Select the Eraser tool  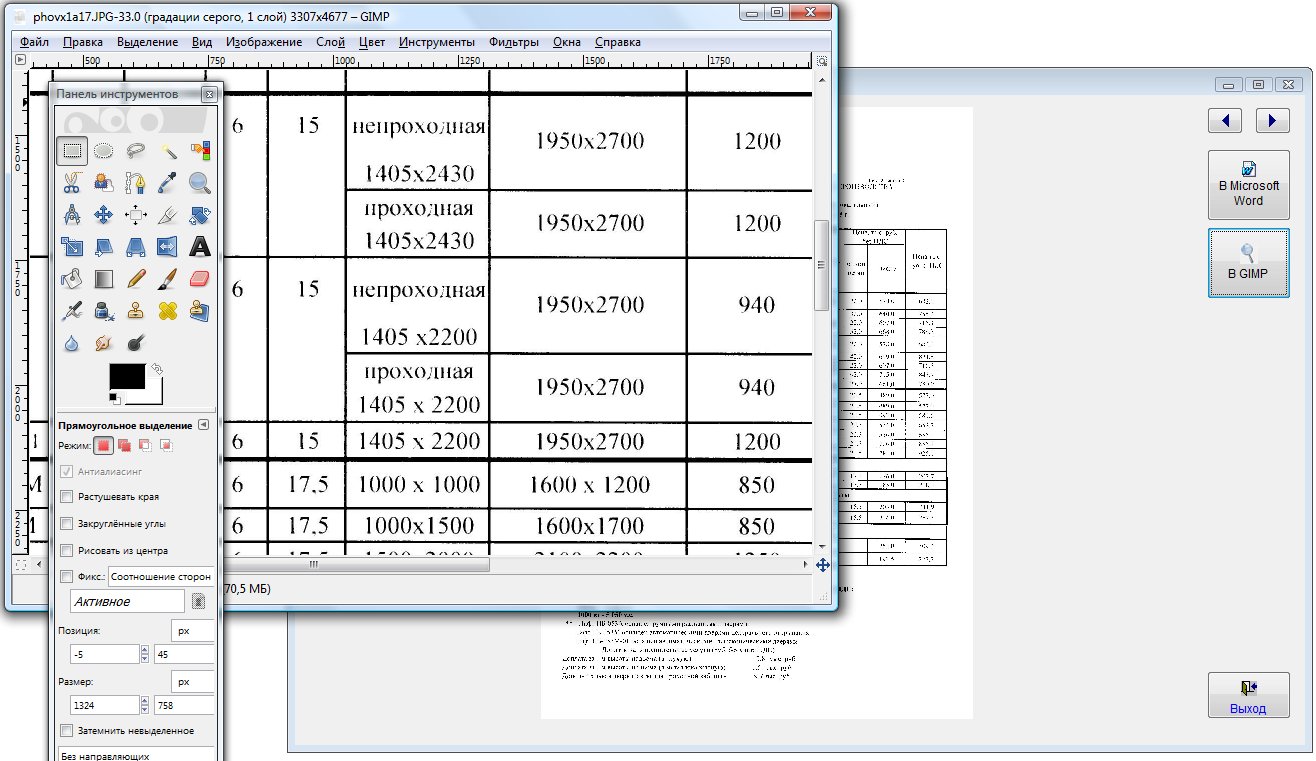tap(200, 278)
